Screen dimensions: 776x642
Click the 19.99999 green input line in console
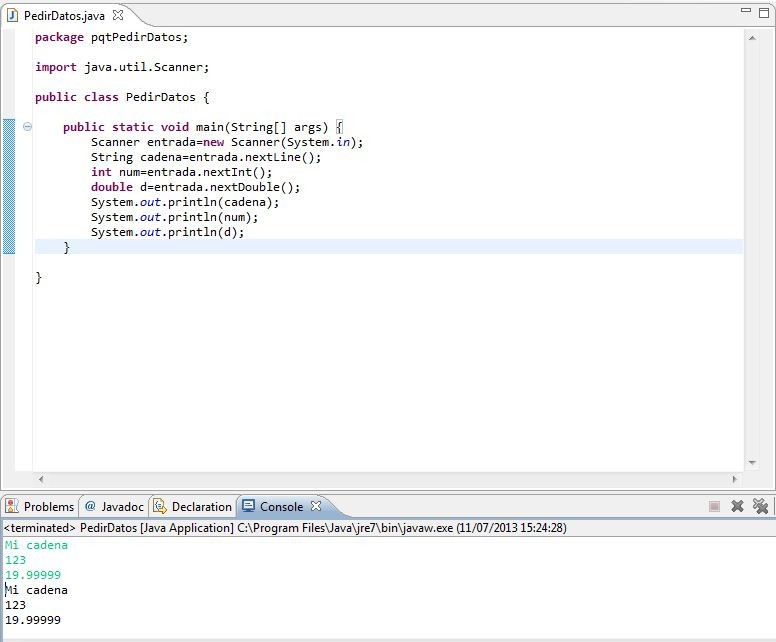(33, 575)
